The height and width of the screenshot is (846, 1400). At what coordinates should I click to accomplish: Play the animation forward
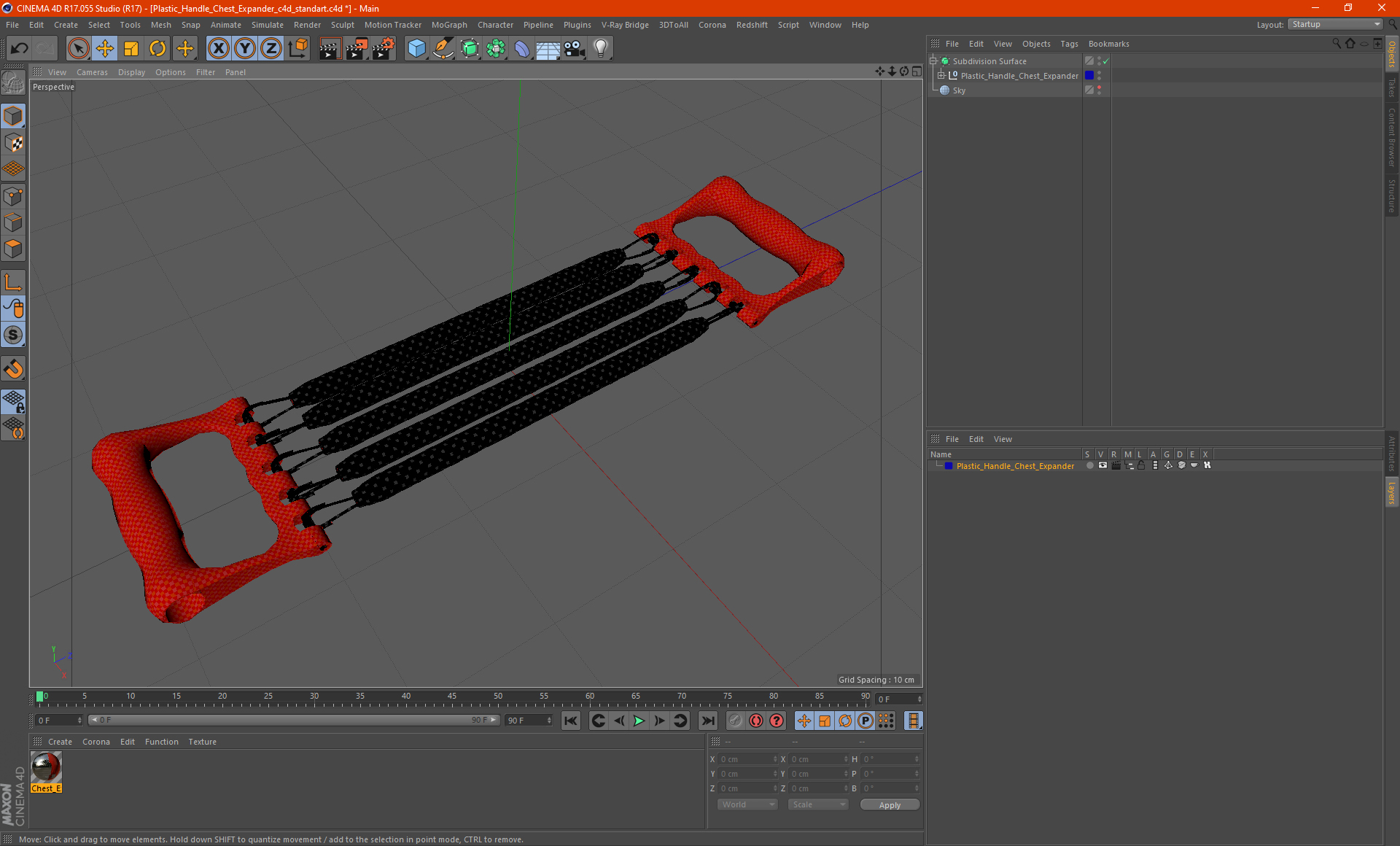(639, 721)
